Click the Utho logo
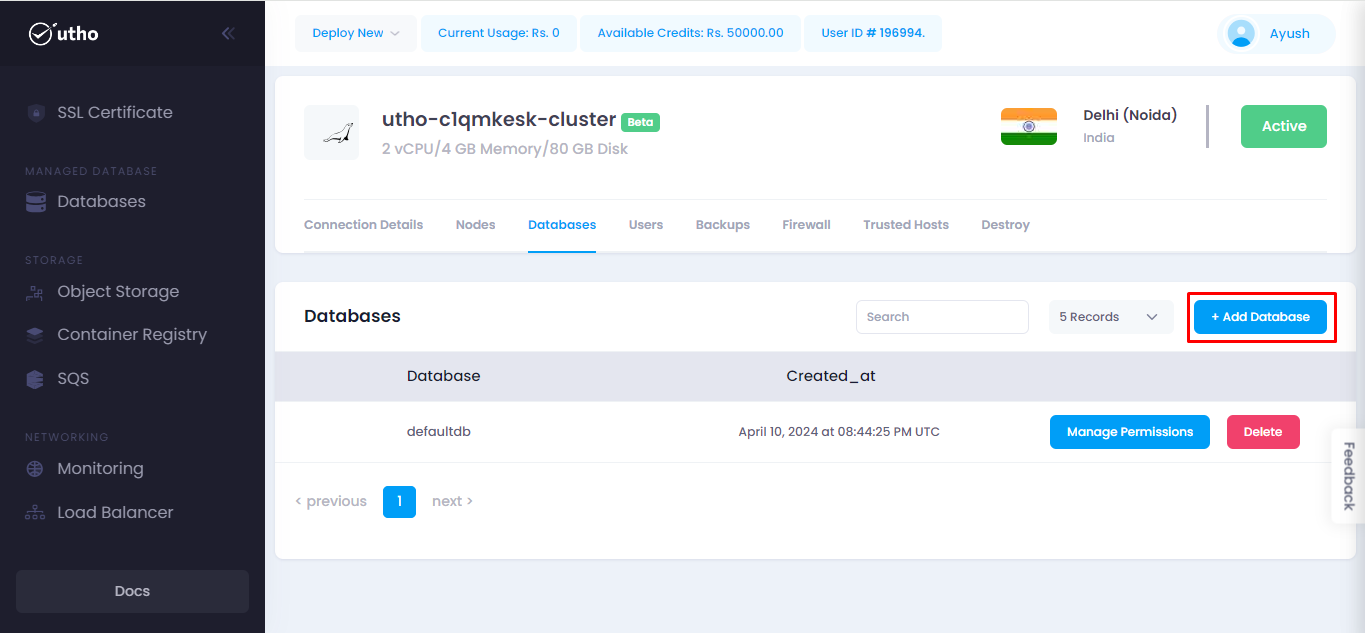This screenshot has height=633, width=1365. tap(63, 33)
